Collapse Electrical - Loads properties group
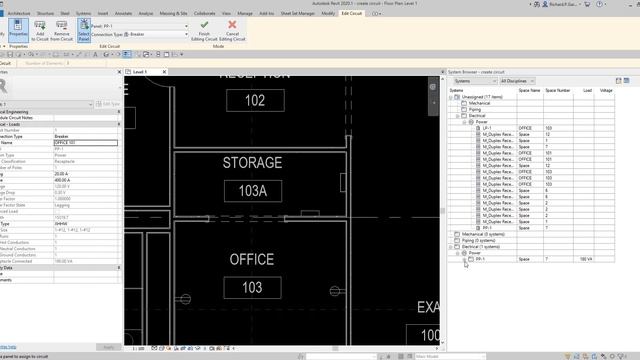 pyautogui.click(x=119, y=124)
